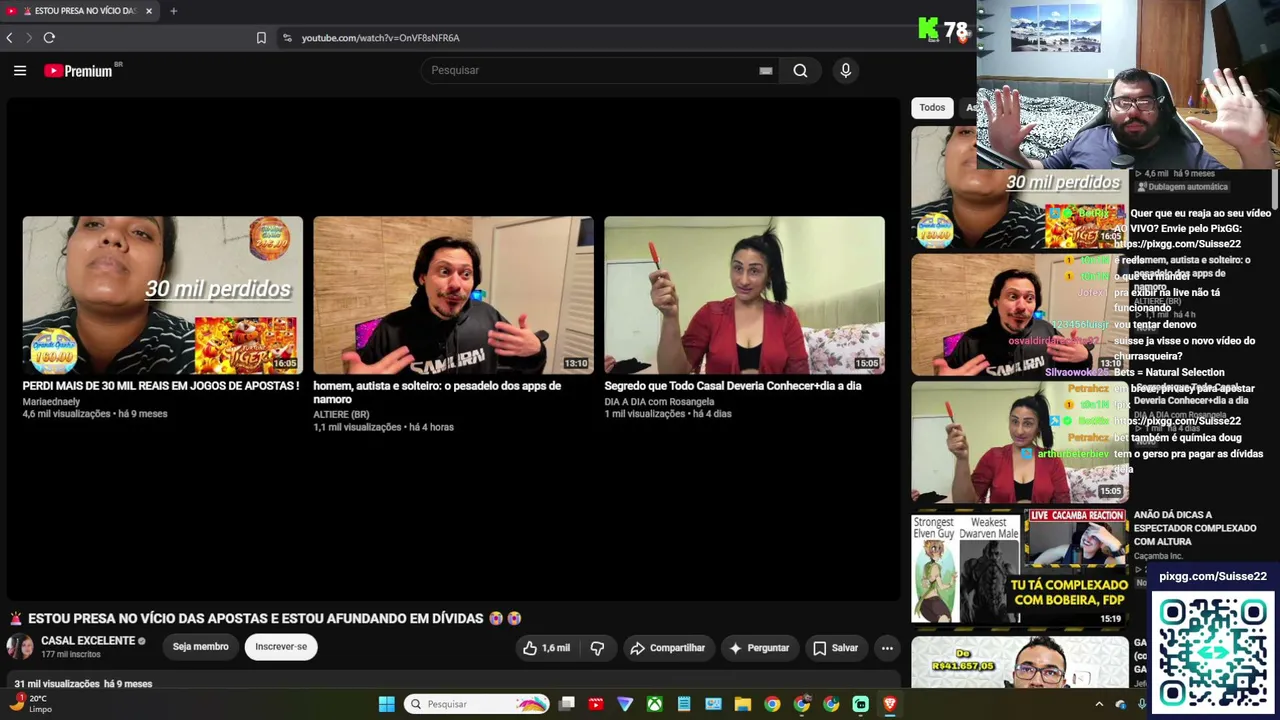The width and height of the screenshot is (1280, 720).
Task: Open end-screen video Segredo que Todo Casal
Action: (x=744, y=295)
